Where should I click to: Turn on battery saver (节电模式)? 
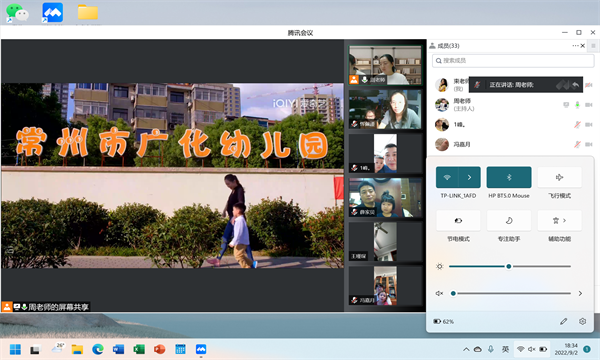[x=458, y=220]
